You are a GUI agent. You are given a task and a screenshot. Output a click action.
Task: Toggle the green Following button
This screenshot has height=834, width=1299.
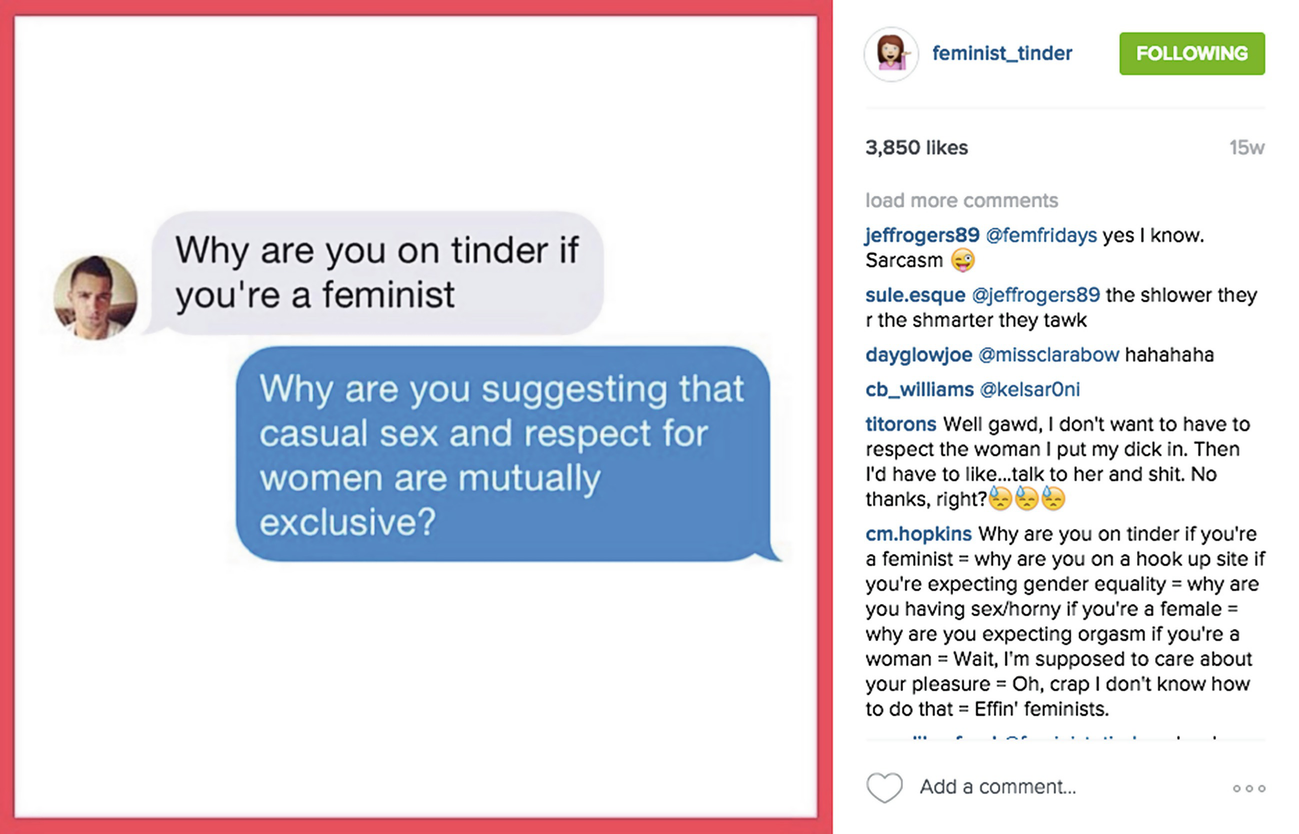coord(1191,54)
